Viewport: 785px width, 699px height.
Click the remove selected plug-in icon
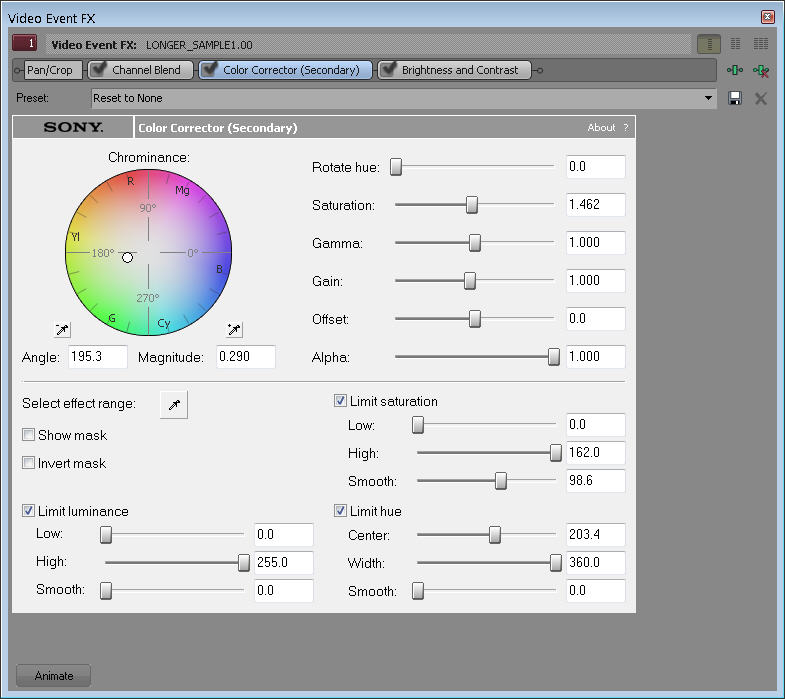tap(761, 70)
